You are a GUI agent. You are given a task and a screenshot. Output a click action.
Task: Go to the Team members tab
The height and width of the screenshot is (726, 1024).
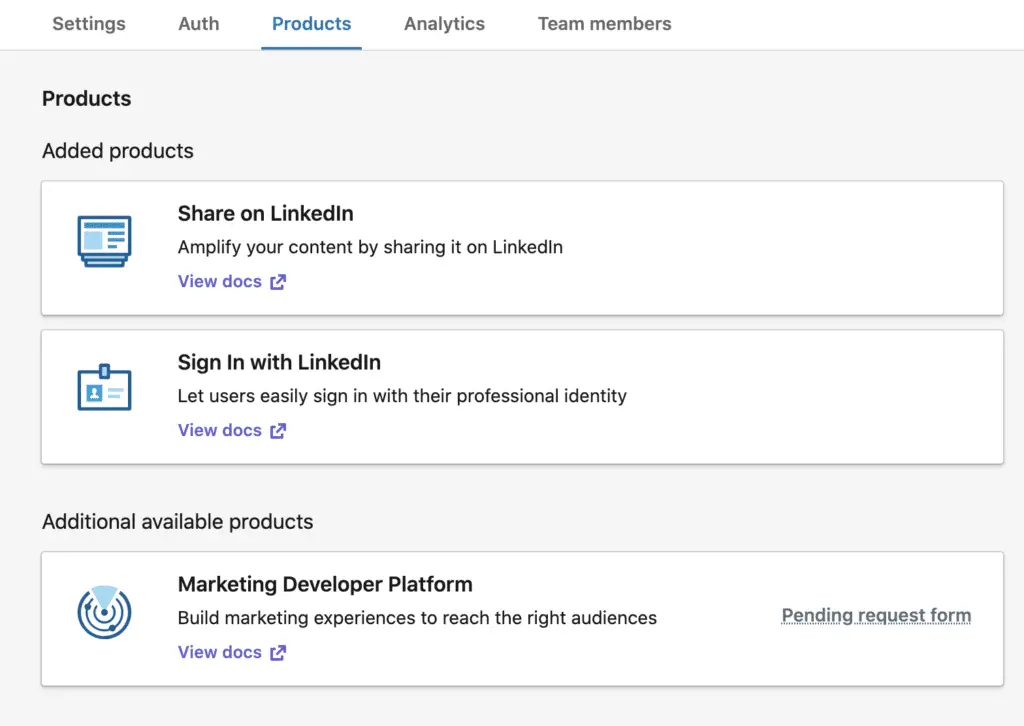[604, 24]
